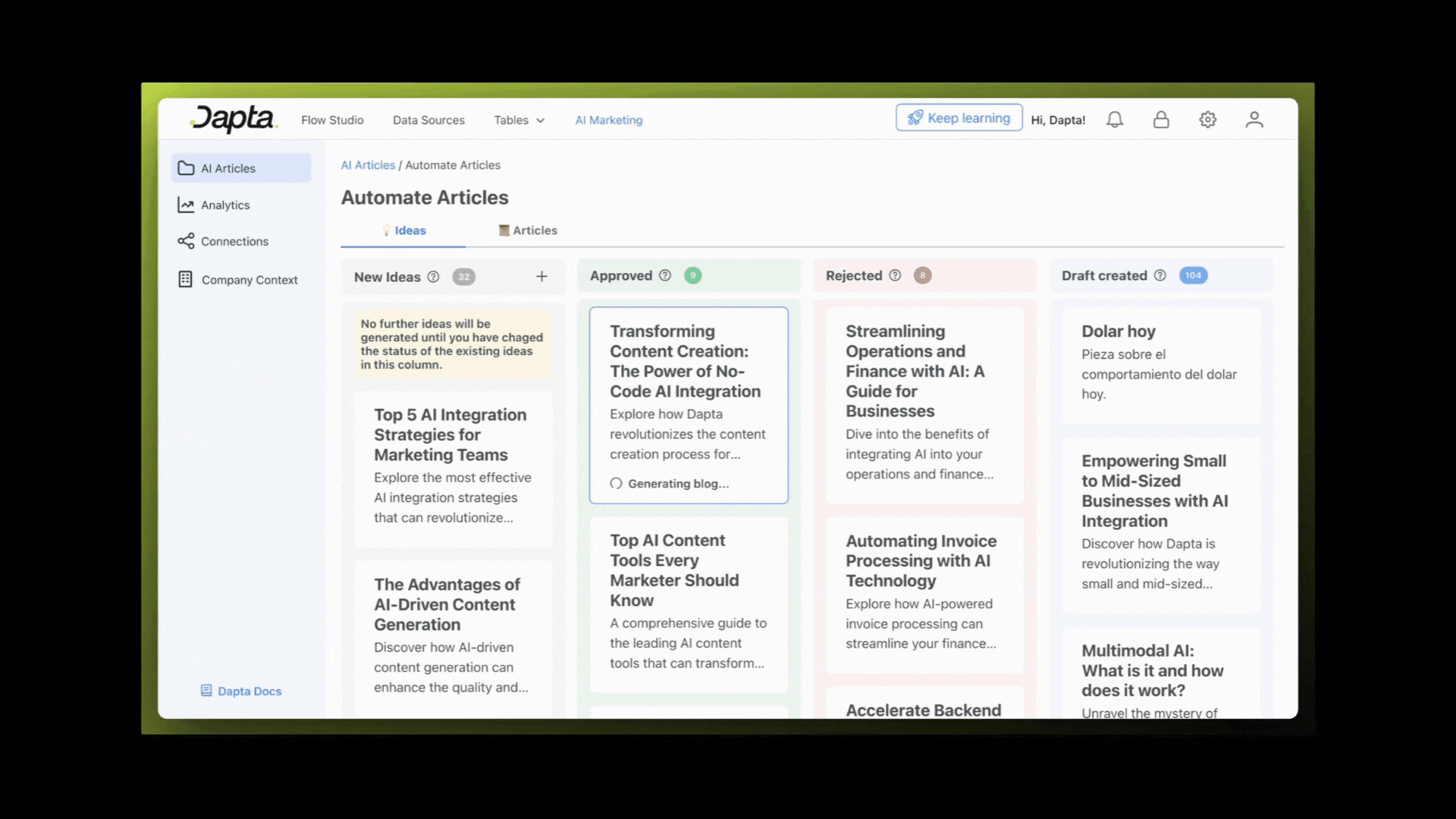The image size is (1456, 819).
Task: Click help icon beside Rejected
Action: 895,276
